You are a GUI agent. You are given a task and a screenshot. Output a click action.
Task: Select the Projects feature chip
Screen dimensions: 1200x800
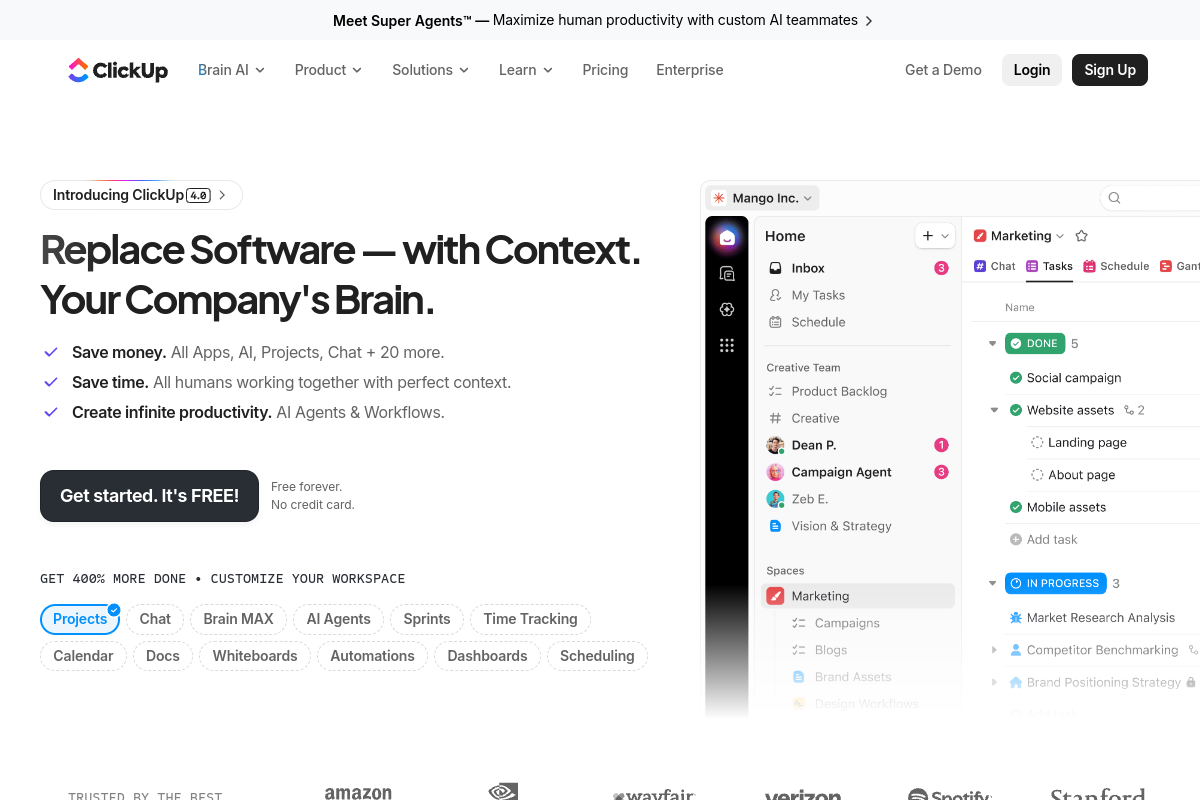(x=80, y=619)
